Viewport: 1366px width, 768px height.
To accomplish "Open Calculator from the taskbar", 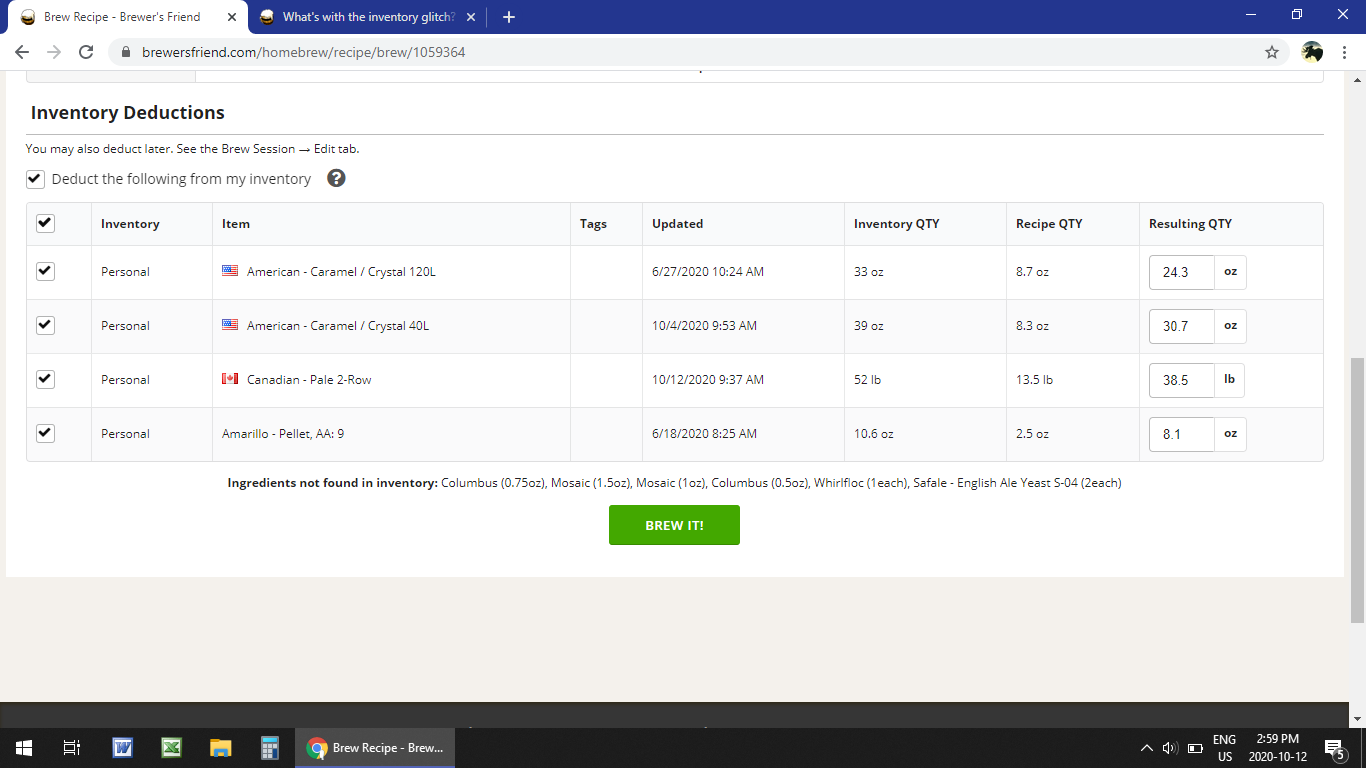I will (269, 747).
